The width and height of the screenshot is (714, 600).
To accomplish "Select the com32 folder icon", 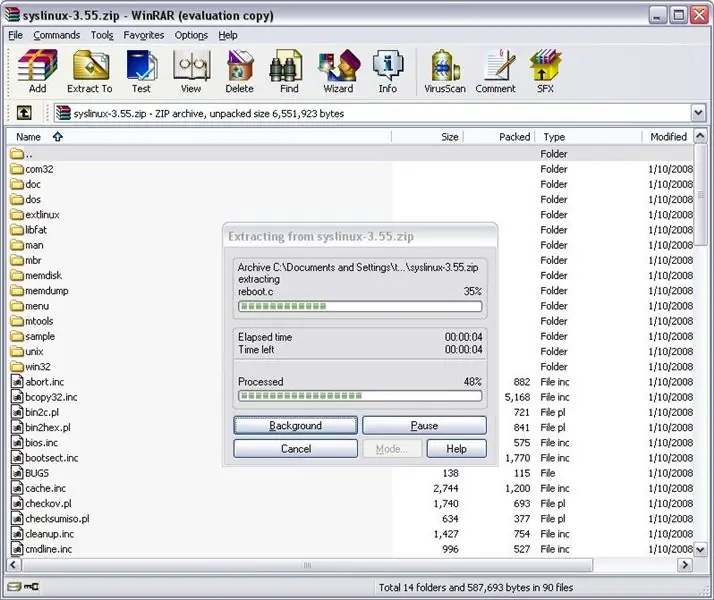I will [17, 169].
